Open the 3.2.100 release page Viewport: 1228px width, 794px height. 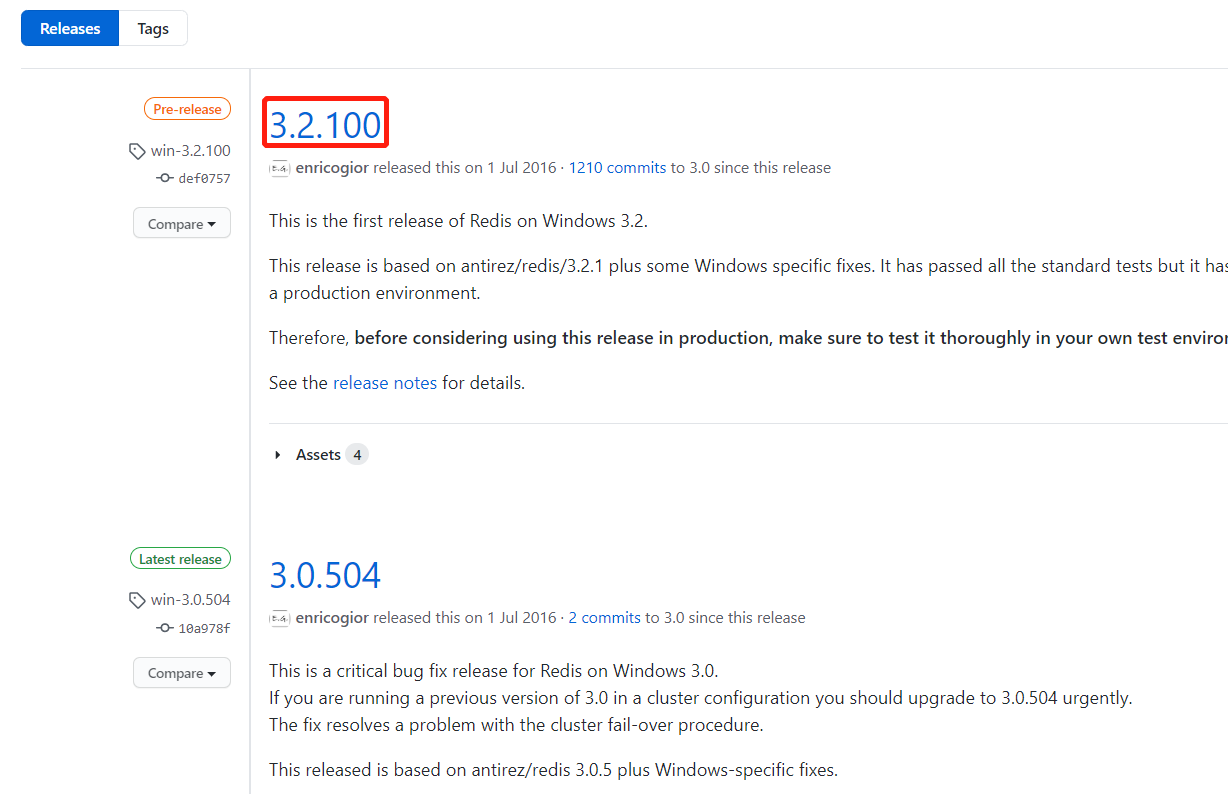pyautogui.click(x=325, y=122)
